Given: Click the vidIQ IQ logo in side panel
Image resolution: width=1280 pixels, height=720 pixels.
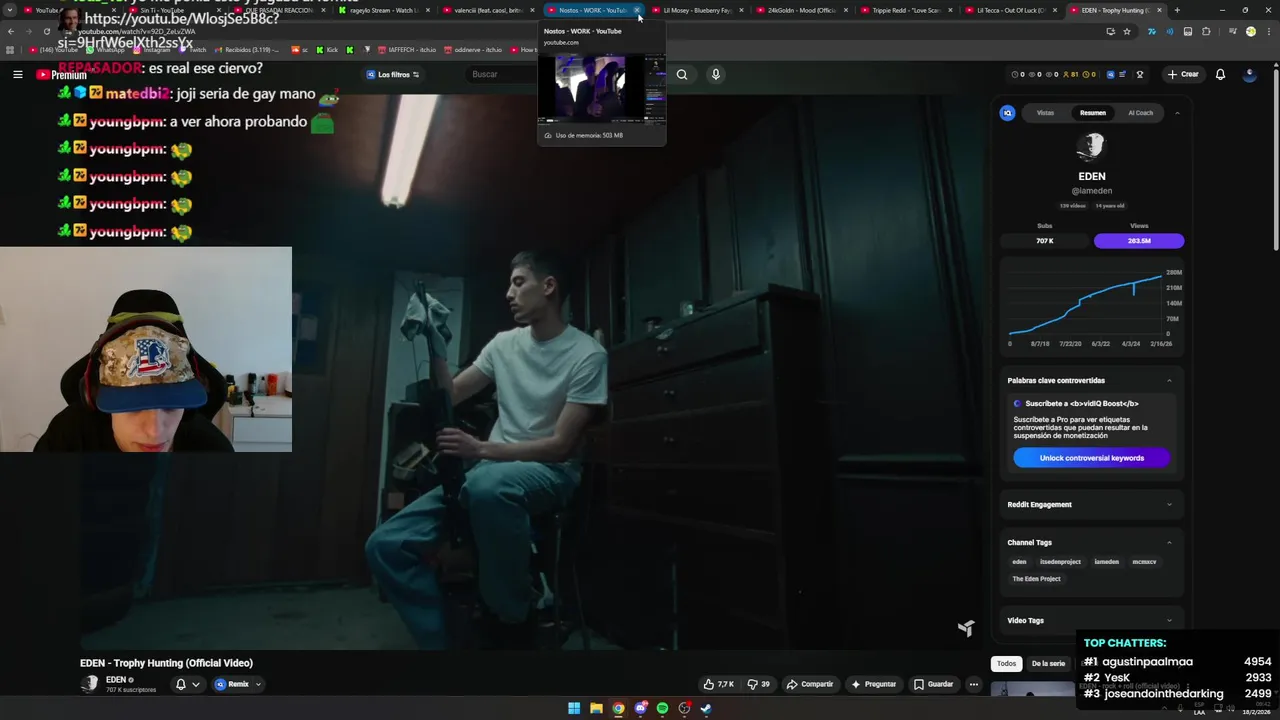Looking at the screenshot, I should point(1008,113).
